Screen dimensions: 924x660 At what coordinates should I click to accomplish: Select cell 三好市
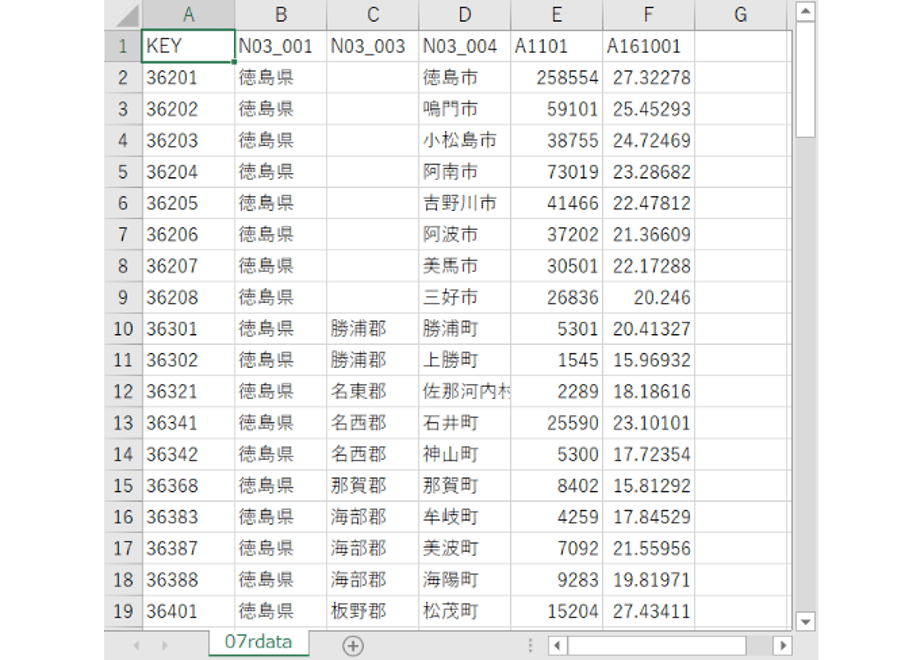(x=464, y=297)
